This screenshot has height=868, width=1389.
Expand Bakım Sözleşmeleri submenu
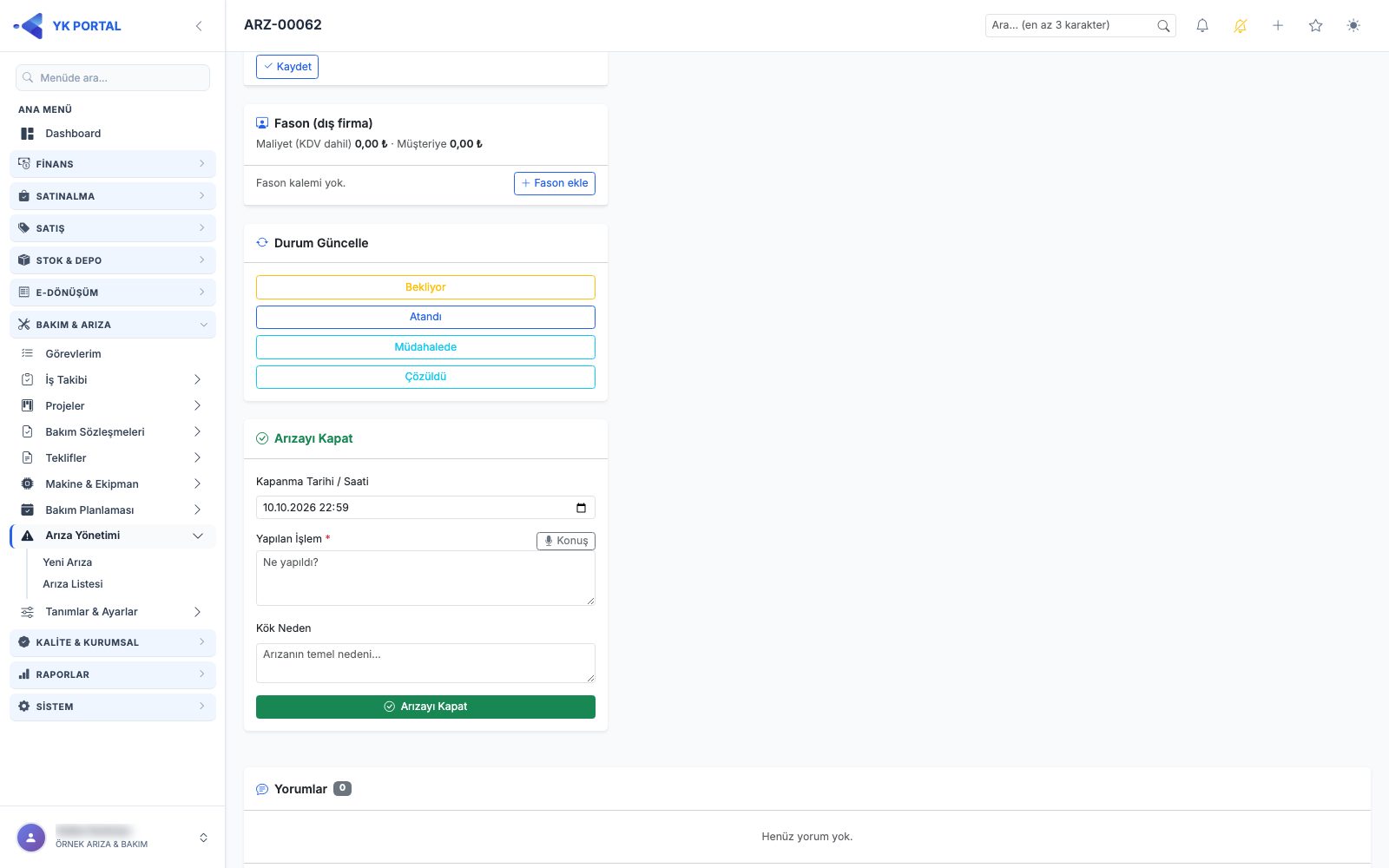tap(113, 432)
